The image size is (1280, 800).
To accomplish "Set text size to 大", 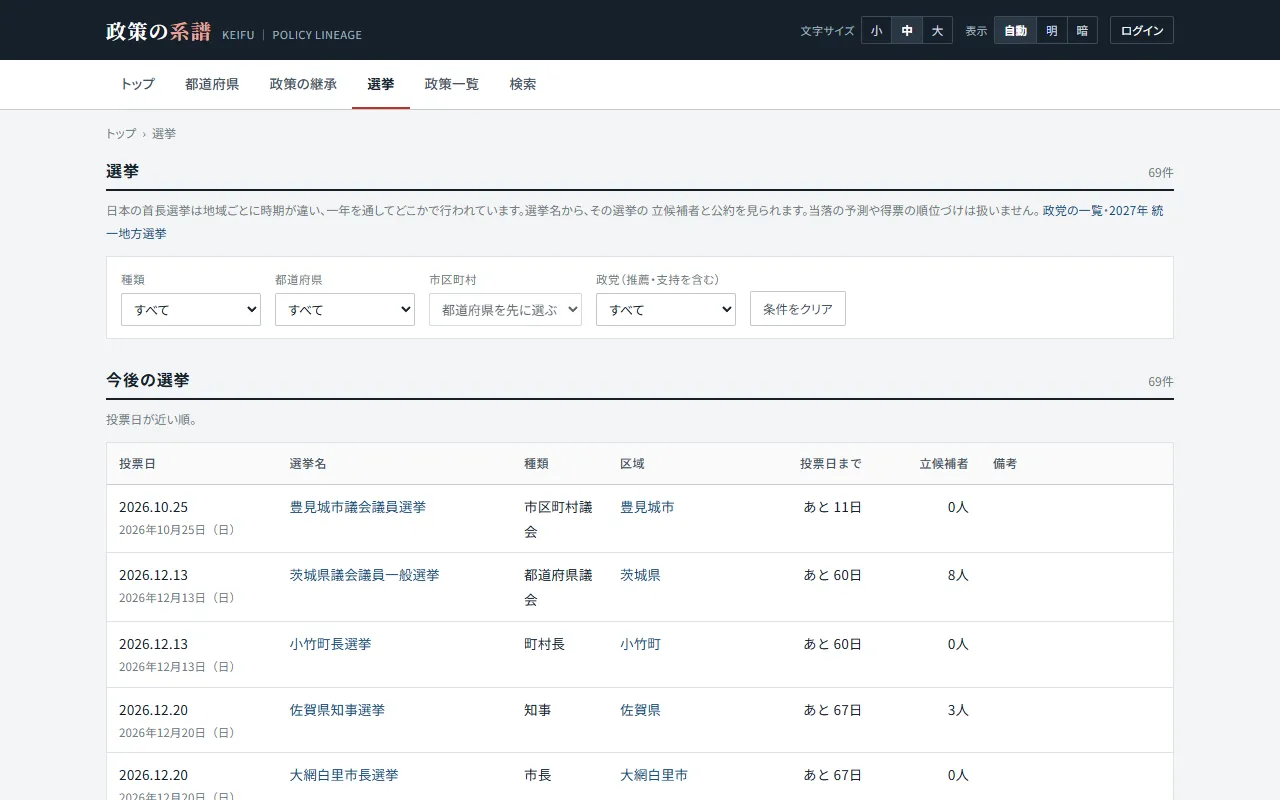I will coord(937,31).
